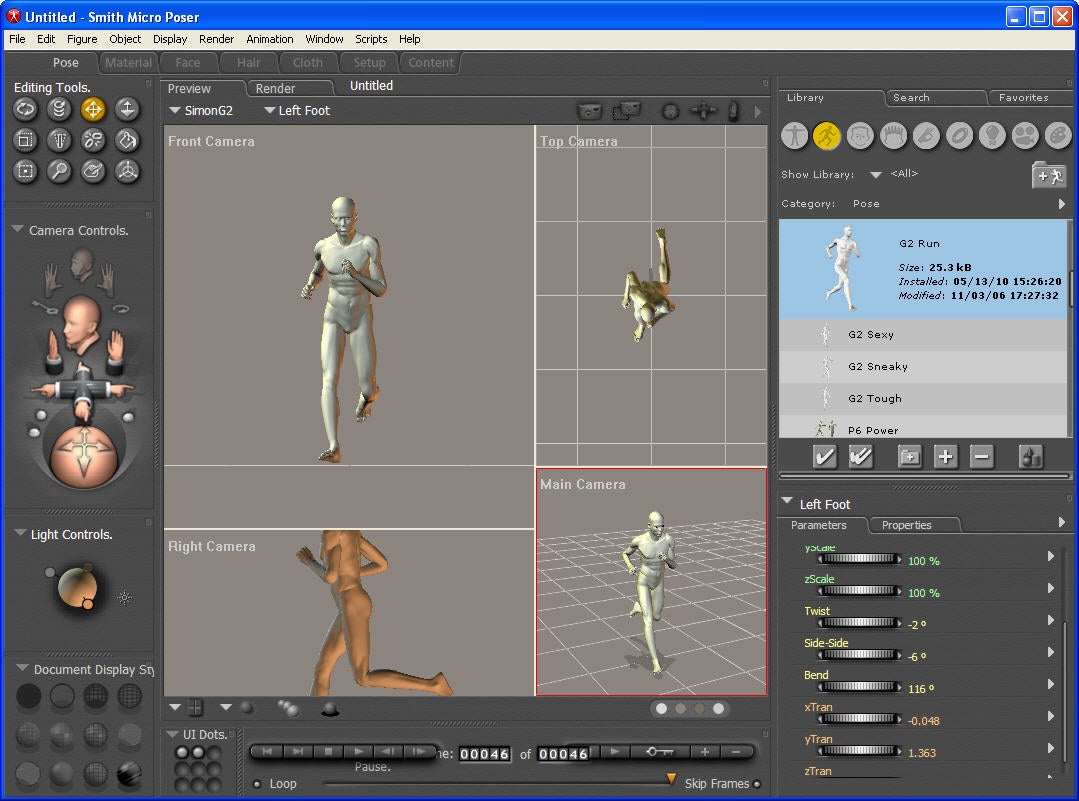Open the Animation menu
Viewport: 1079px width, 801px height.
[270, 39]
